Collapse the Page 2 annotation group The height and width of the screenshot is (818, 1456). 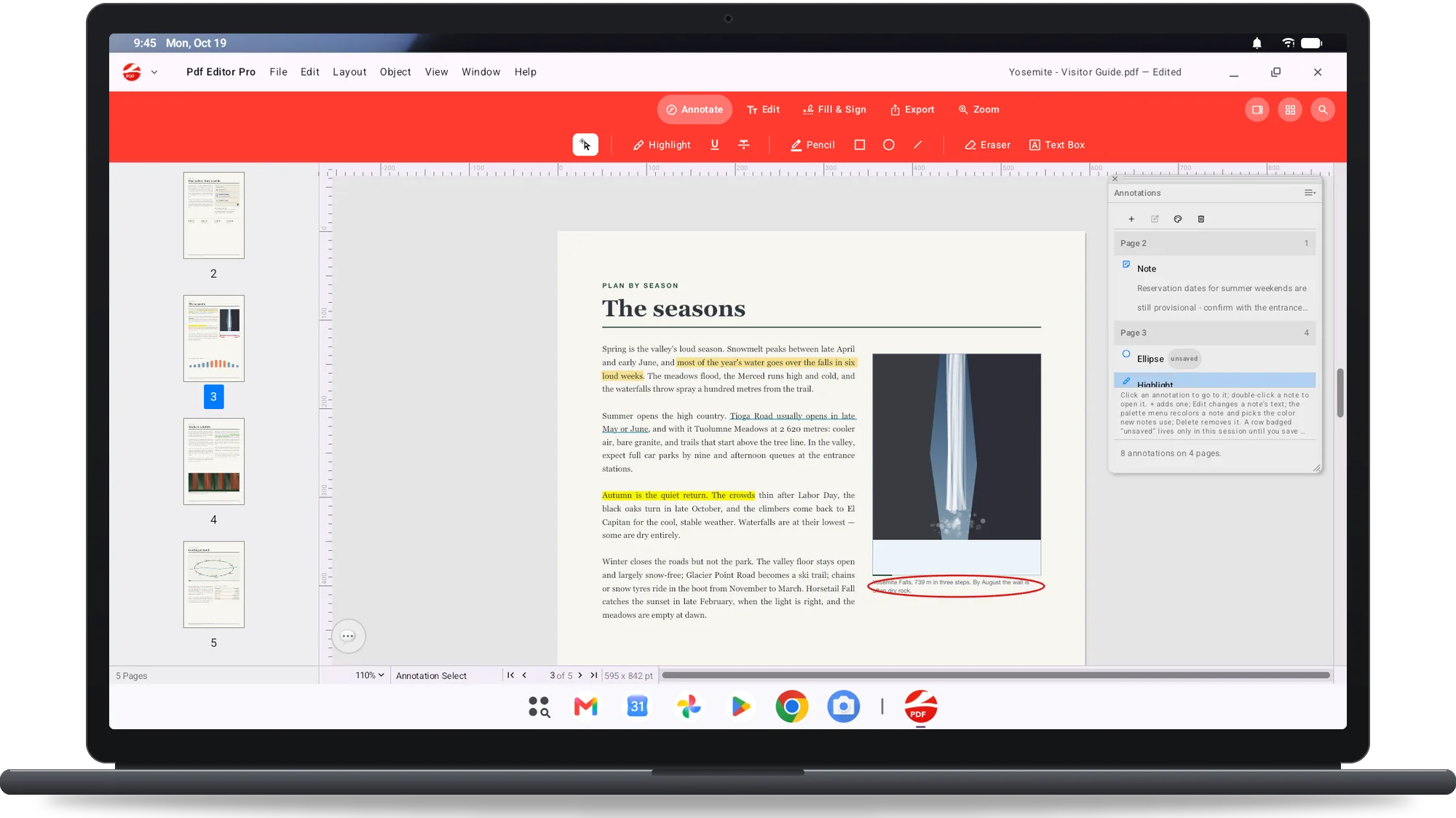click(x=1214, y=243)
